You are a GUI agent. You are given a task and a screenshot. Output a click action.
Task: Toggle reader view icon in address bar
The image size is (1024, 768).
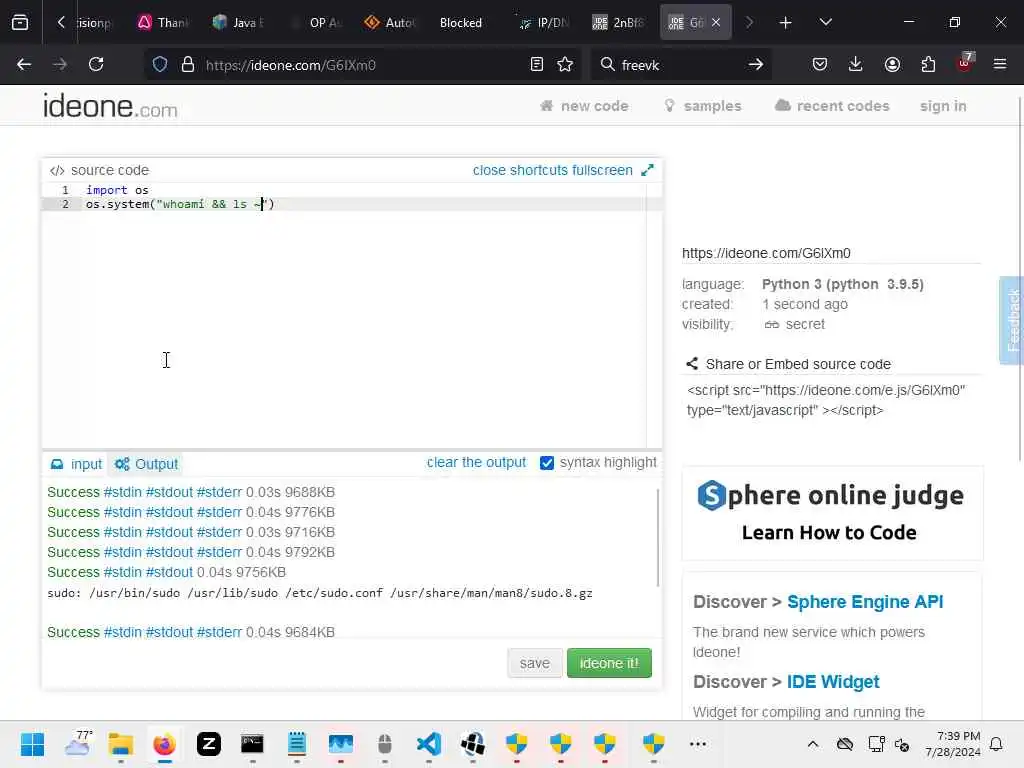(537, 64)
